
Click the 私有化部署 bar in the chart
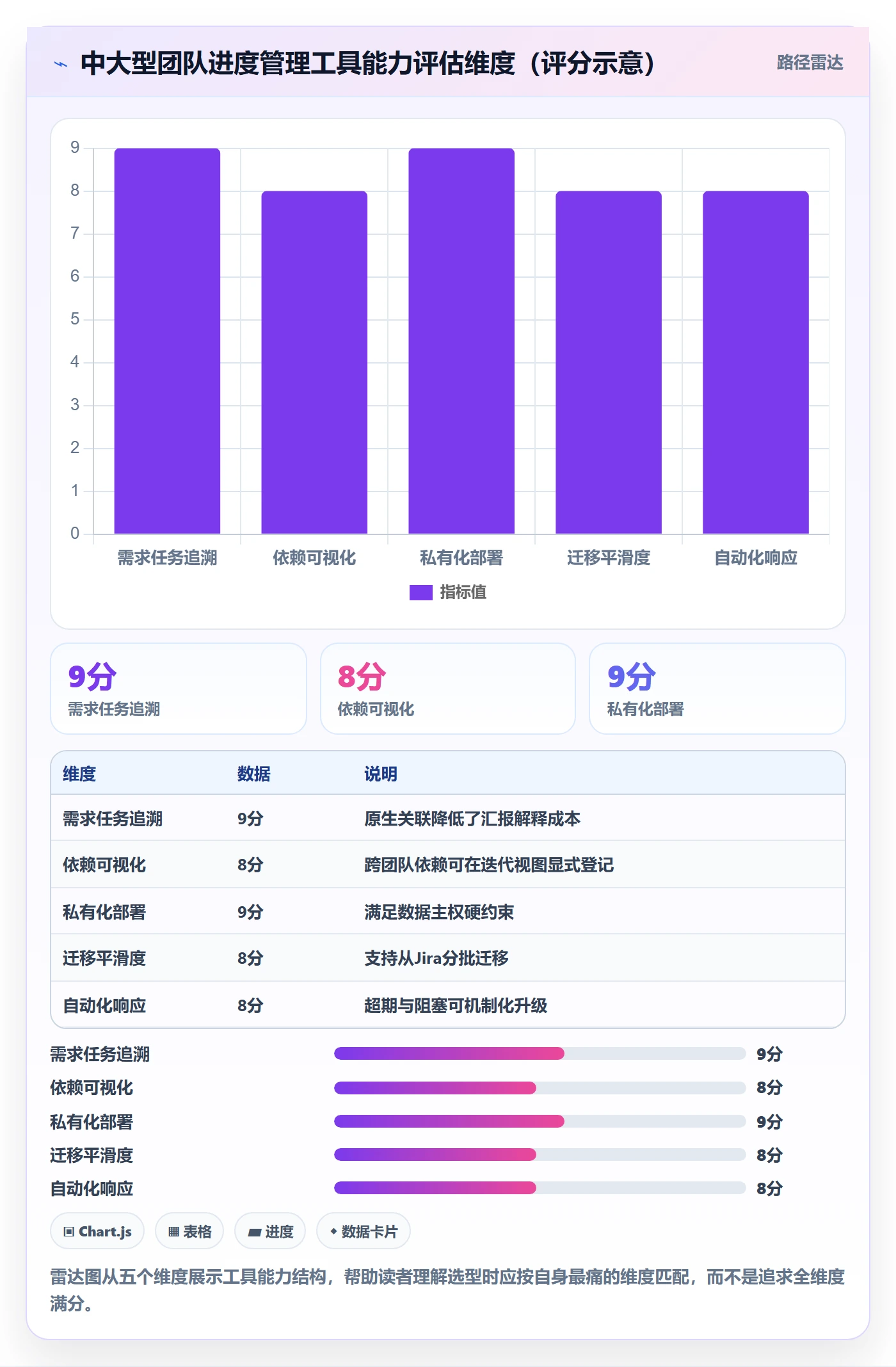[x=461, y=341]
